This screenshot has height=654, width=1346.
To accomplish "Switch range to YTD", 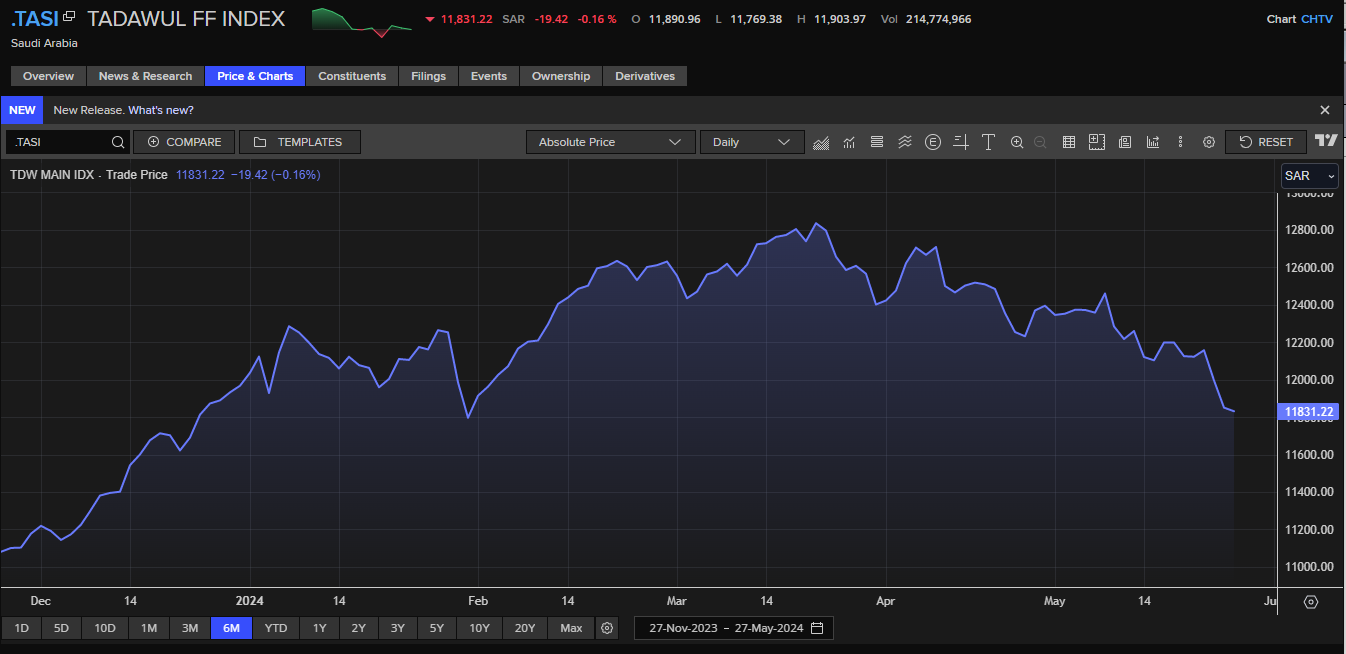I will (x=276, y=628).
